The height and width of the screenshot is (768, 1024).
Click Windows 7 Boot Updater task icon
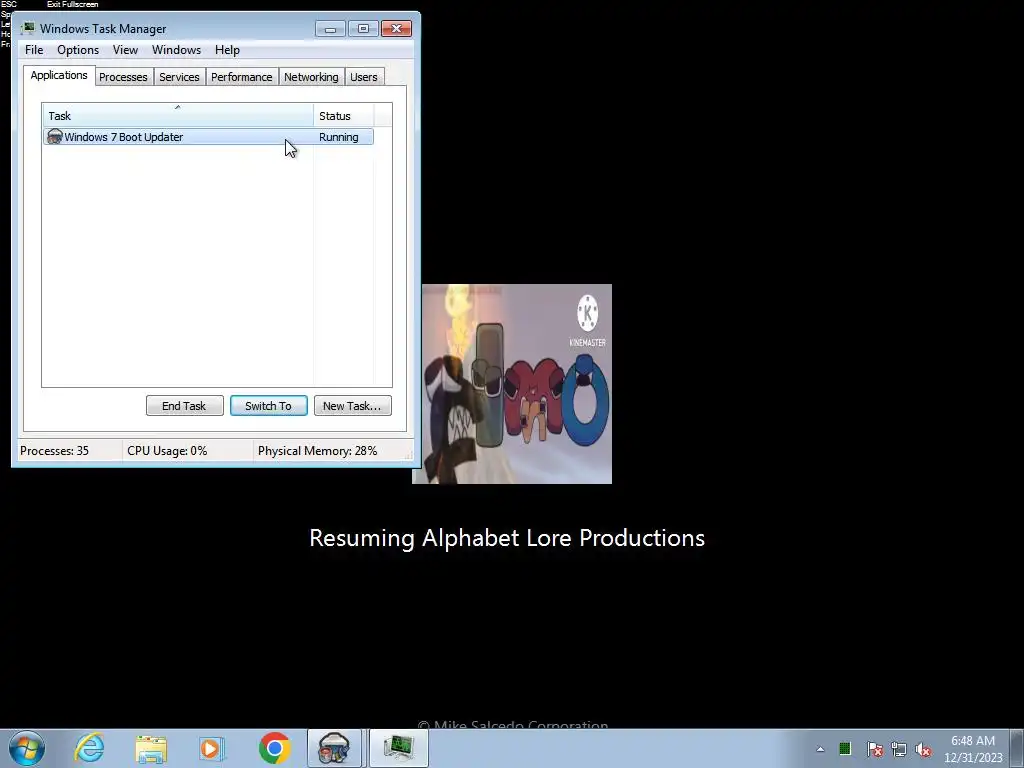tap(55, 136)
